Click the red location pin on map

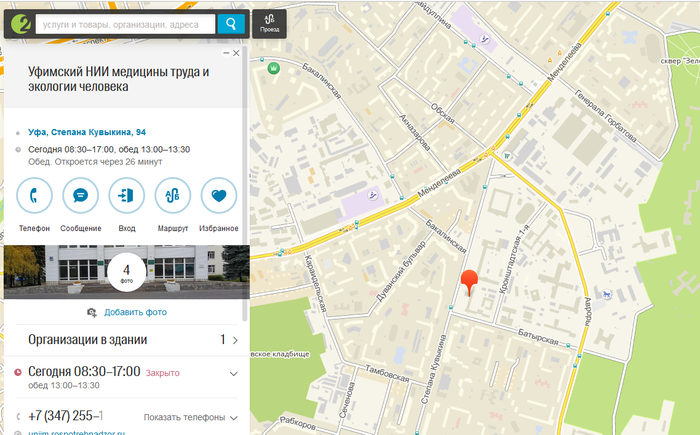coord(469,282)
